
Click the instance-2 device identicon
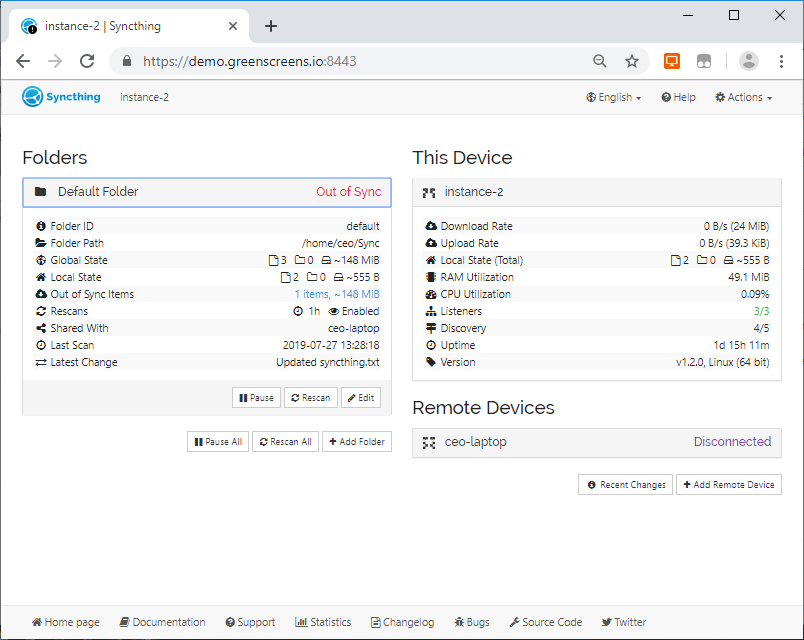[429, 192]
